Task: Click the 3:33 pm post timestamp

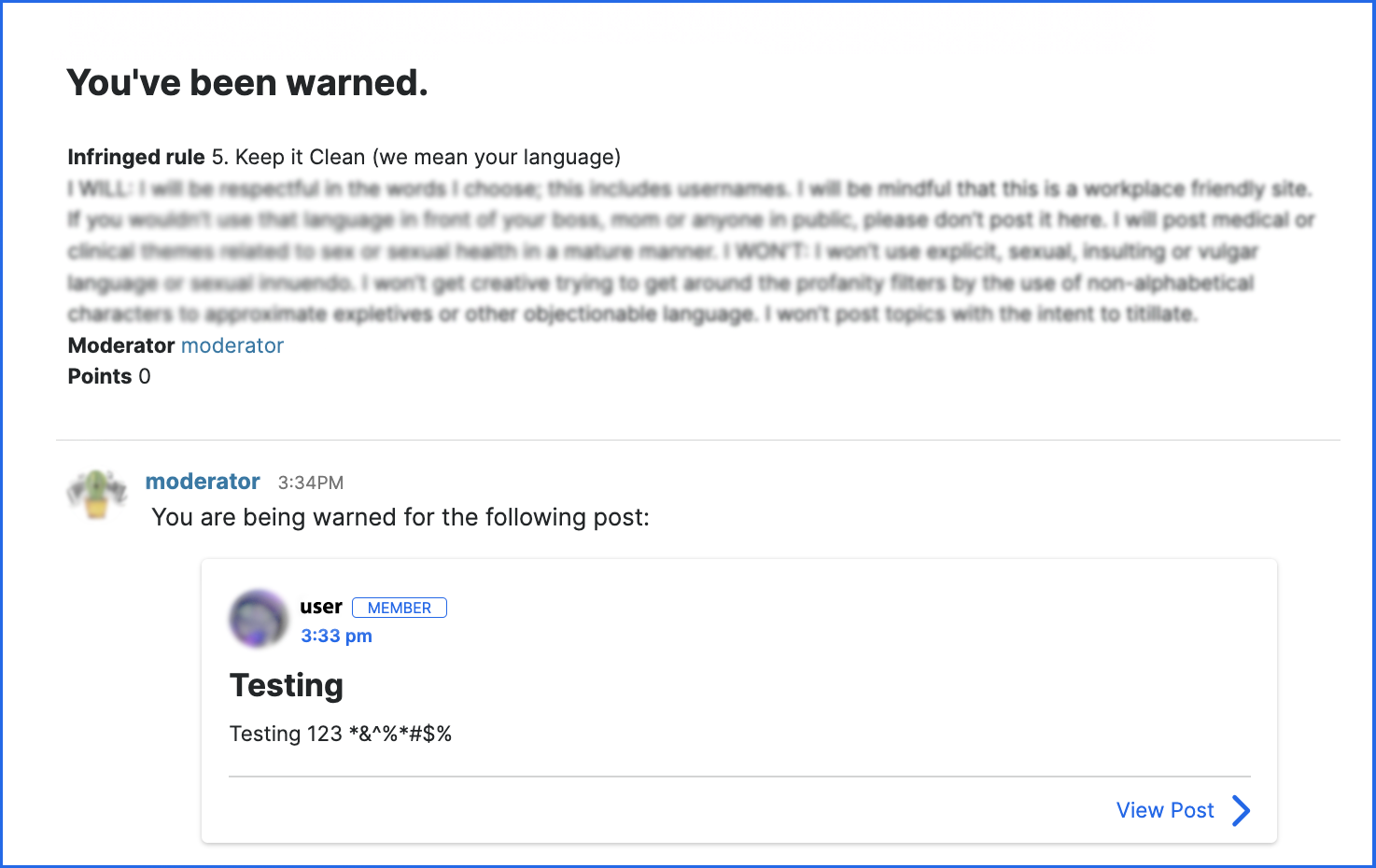Action: click(336, 636)
